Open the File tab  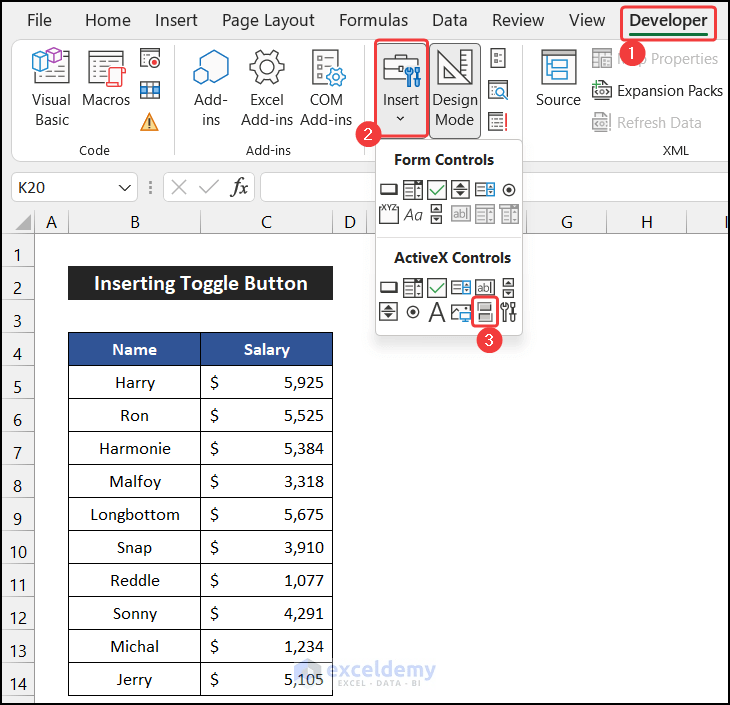[39, 20]
